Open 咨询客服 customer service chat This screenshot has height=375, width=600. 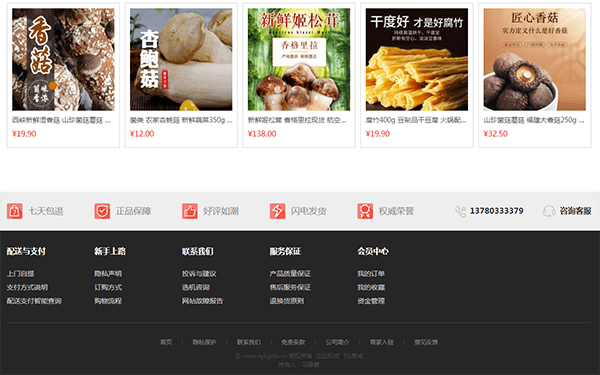pos(576,211)
